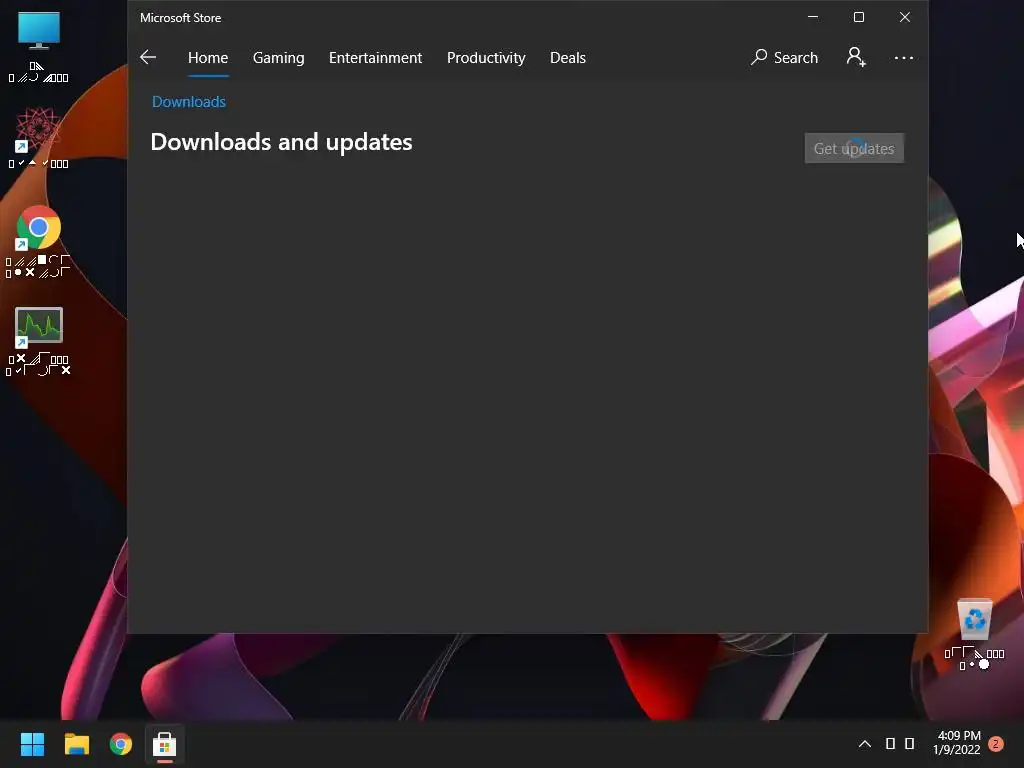The image size is (1024, 768).
Task: Show hidden icons in system tray
Action: (865, 744)
